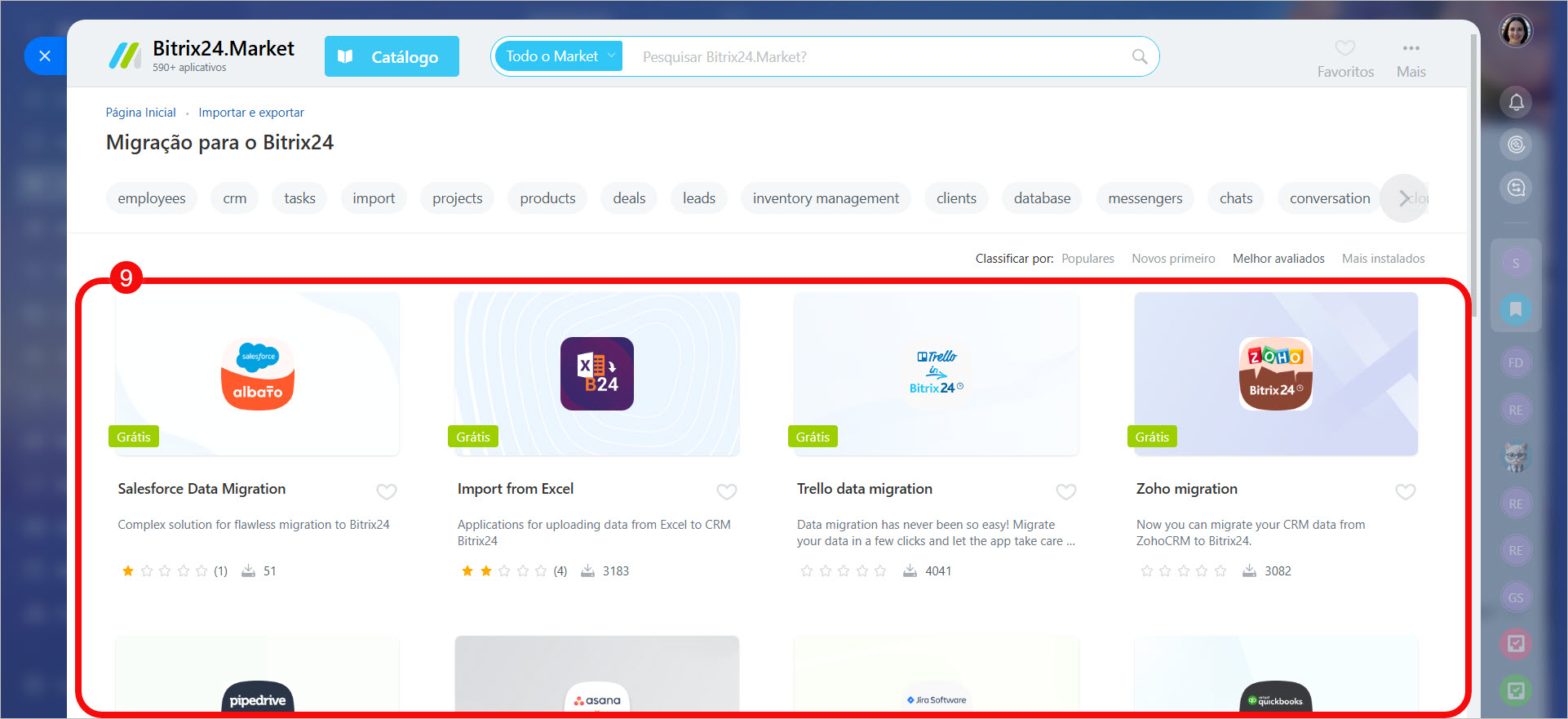This screenshot has height=719, width=1568.
Task: Filter by conversation tag
Action: pos(1330,198)
